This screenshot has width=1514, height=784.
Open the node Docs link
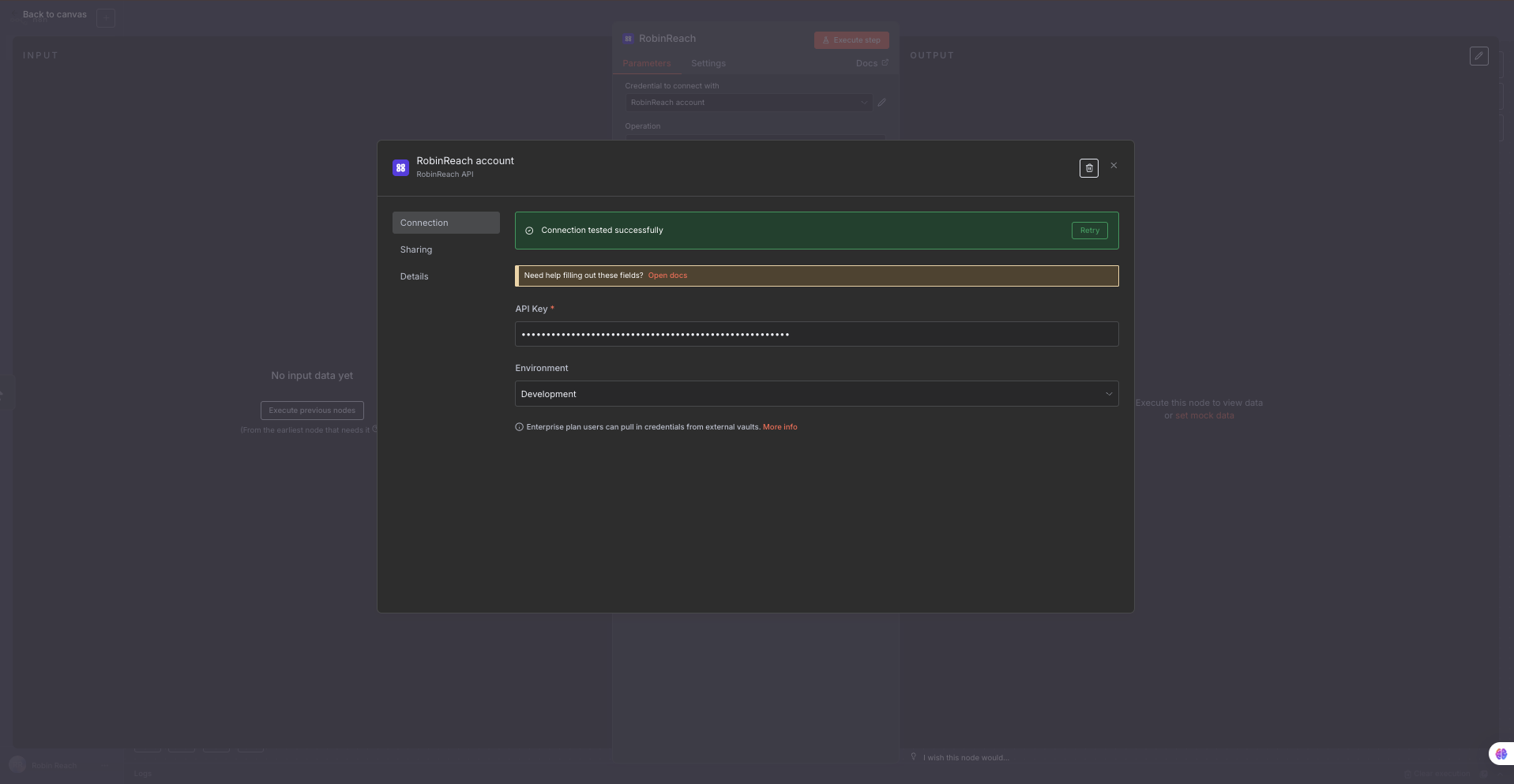[x=866, y=63]
